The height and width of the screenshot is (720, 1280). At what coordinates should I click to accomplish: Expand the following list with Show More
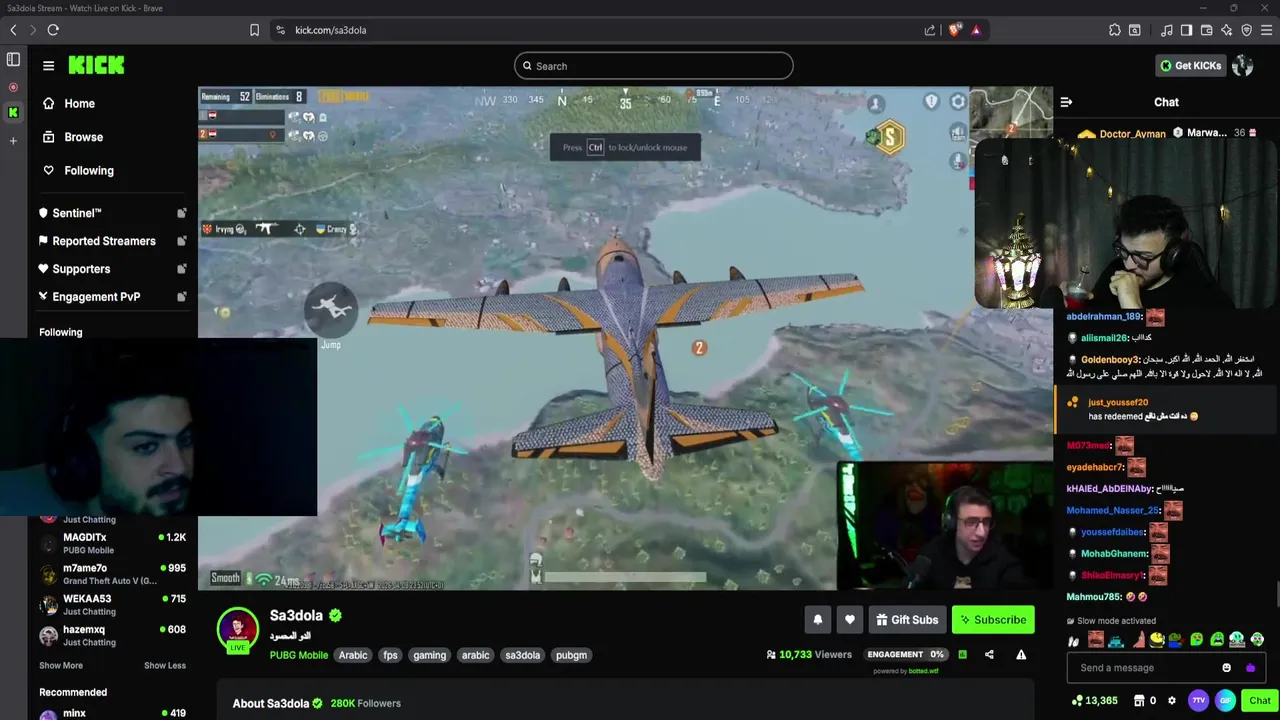point(61,666)
